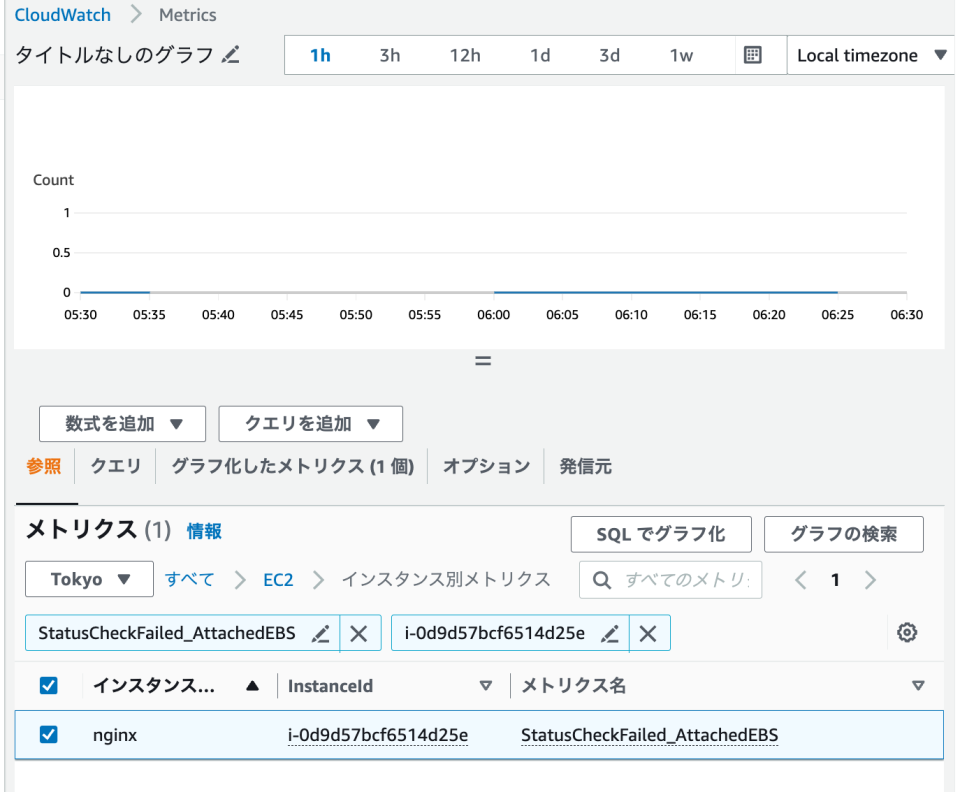
Task: Edit the i-0d9d57bcf6514d25e filter with its pencil
Action: pyautogui.click(x=610, y=632)
